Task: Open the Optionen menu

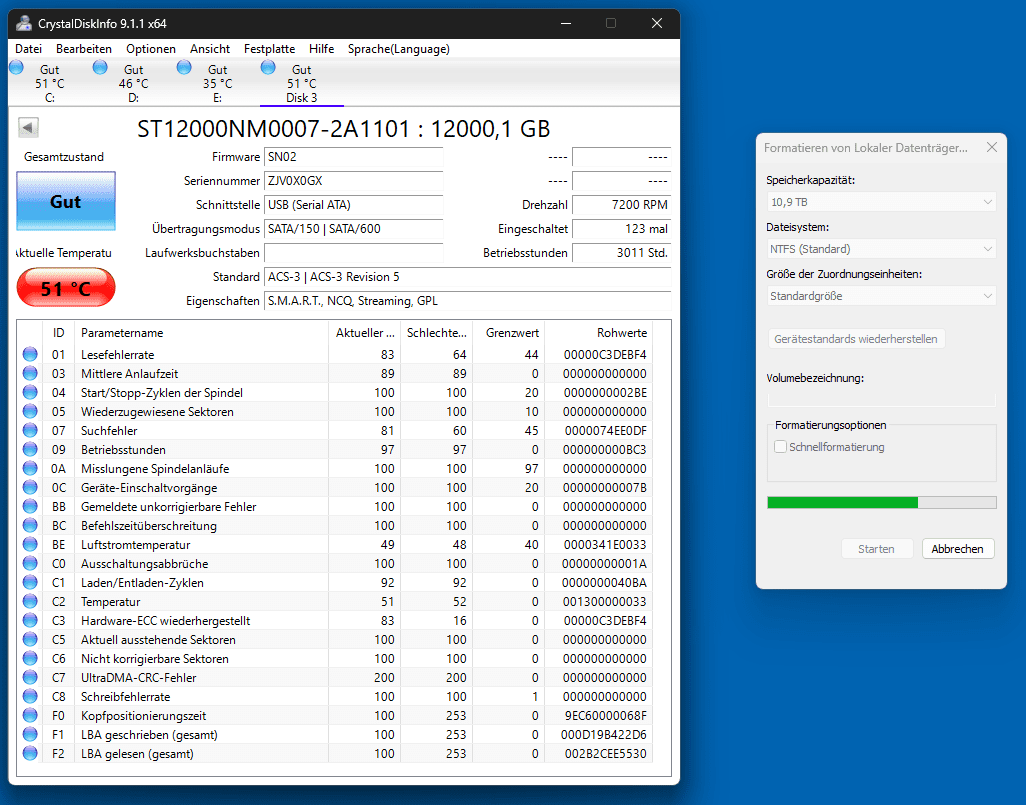Action: [151, 49]
